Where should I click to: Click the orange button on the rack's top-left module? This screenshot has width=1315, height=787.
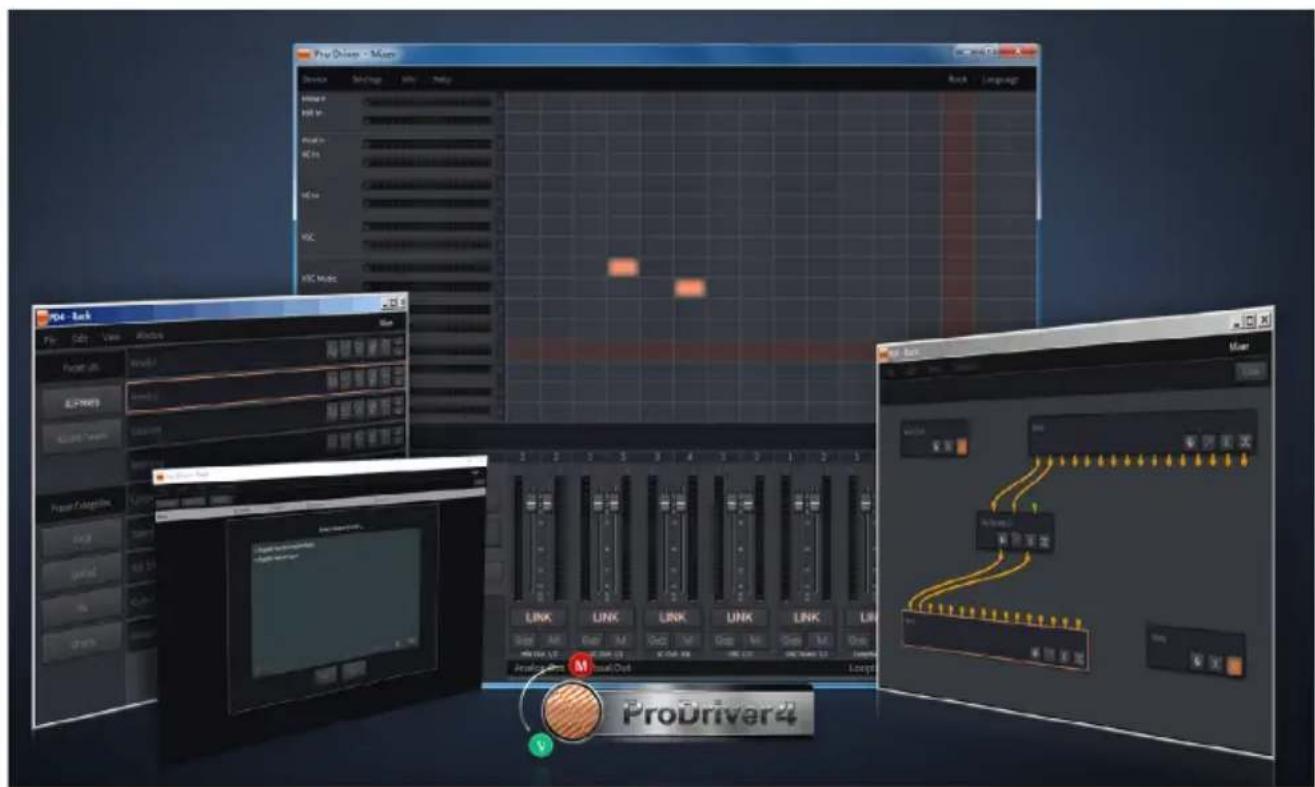click(x=962, y=446)
